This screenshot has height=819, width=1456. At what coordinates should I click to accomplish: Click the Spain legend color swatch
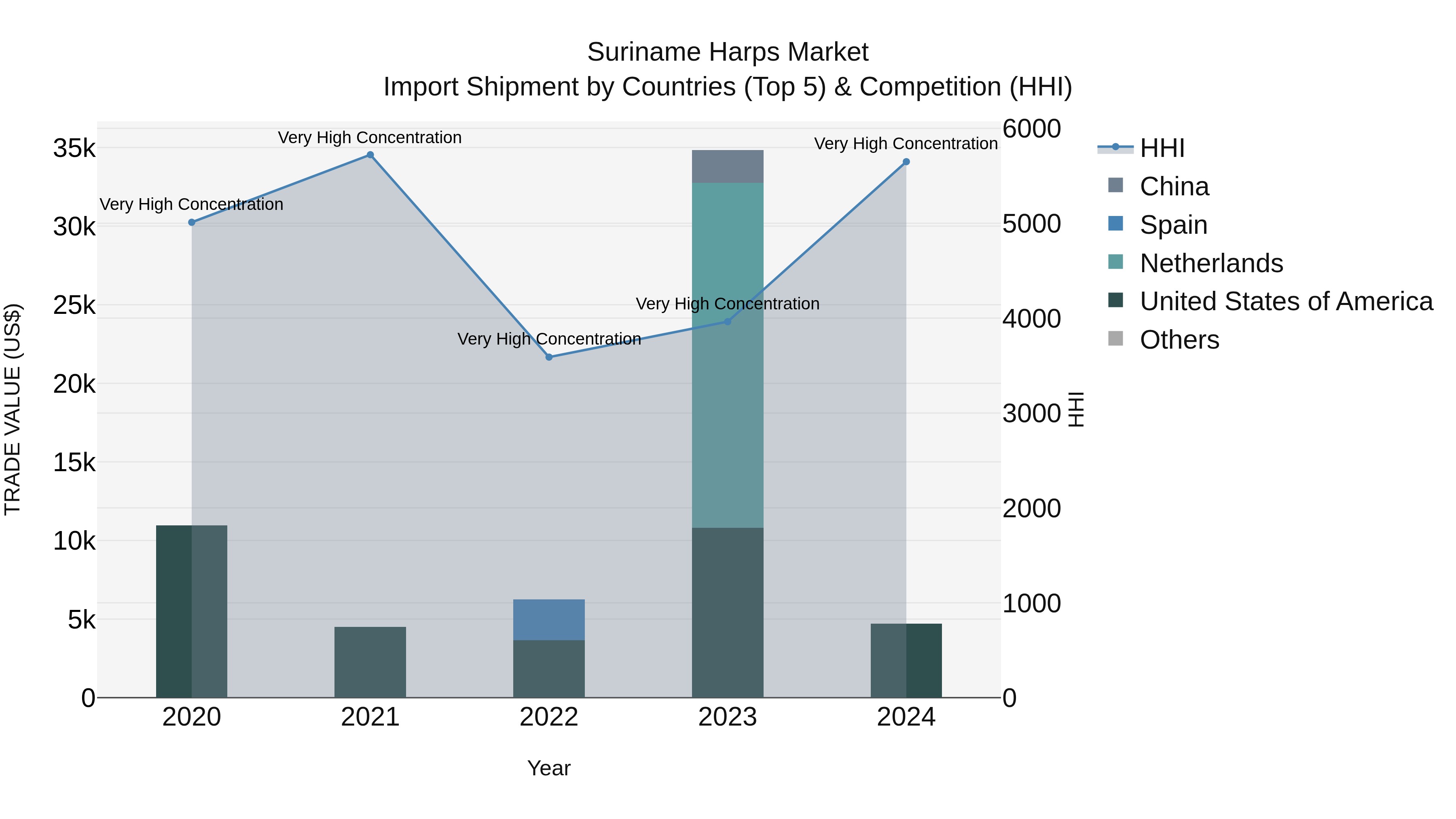click(1116, 223)
